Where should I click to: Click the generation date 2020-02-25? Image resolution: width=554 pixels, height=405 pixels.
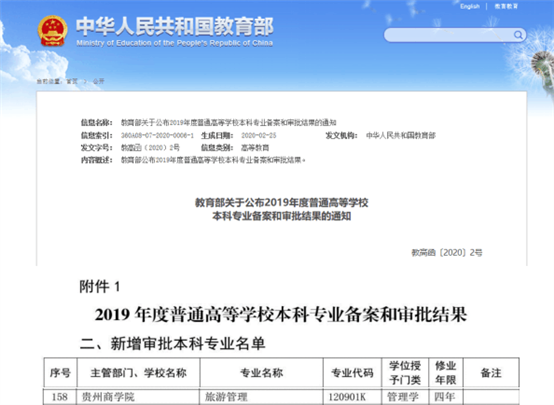(x=259, y=135)
